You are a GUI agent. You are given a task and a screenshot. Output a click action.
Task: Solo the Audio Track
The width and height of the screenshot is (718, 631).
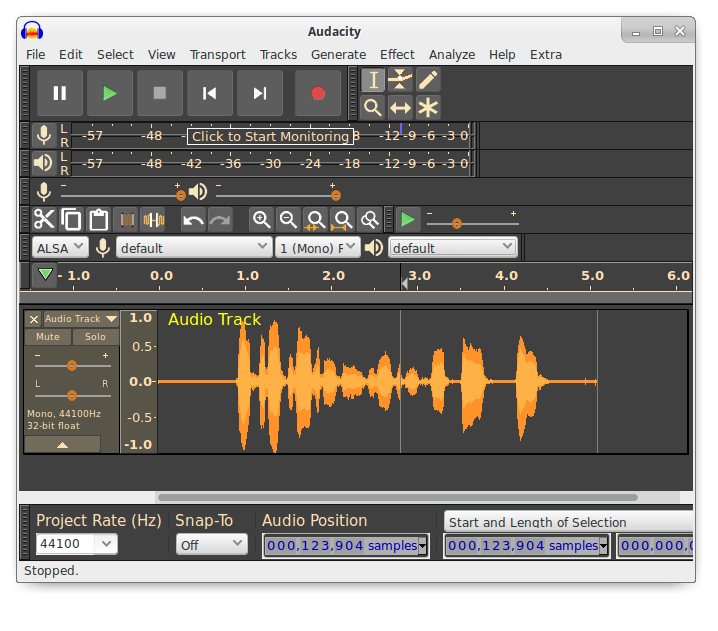[x=95, y=337]
